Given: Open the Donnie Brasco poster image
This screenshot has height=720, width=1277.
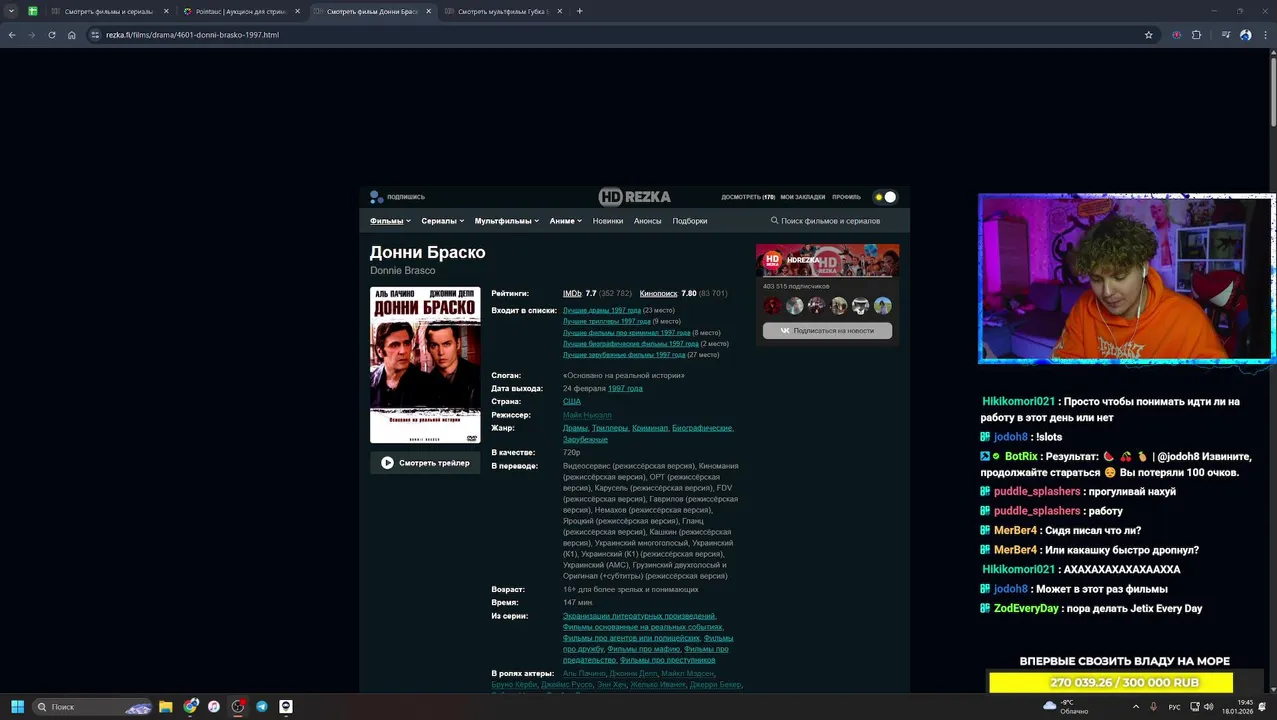Looking at the screenshot, I should point(425,365).
